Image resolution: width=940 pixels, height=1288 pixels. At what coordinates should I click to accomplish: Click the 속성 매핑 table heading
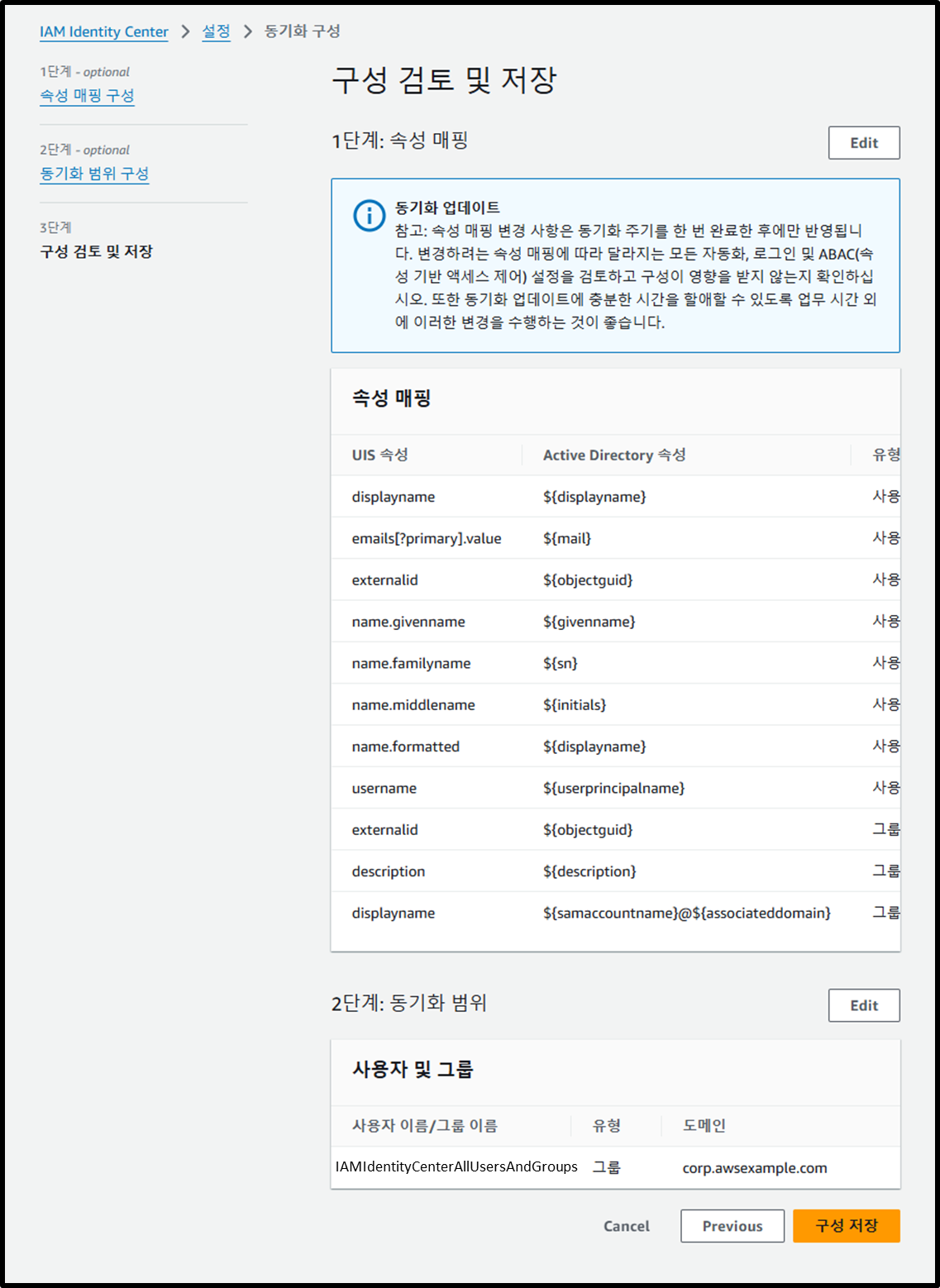[392, 398]
